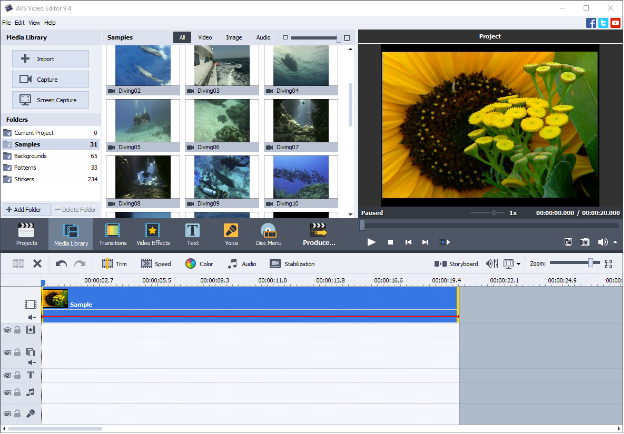624x434 pixels.
Task: Click the timeline Zoom slider
Action: coord(575,263)
